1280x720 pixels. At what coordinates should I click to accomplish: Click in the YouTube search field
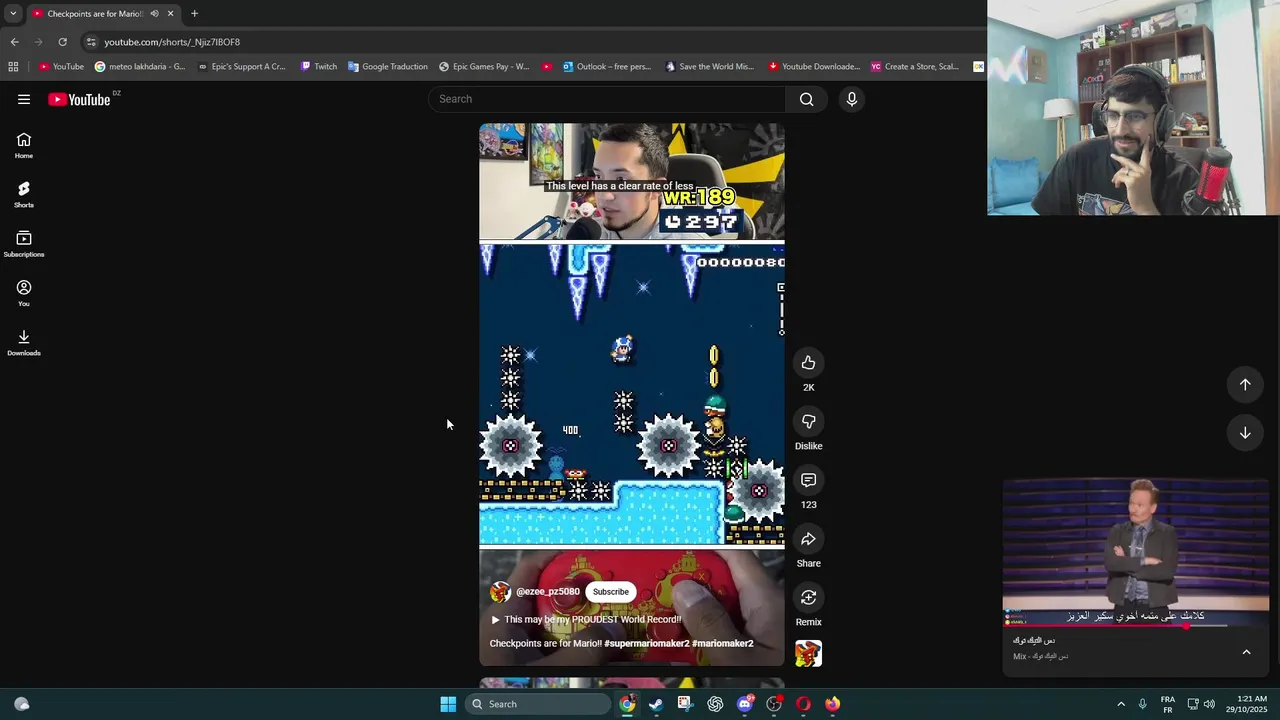coord(608,99)
